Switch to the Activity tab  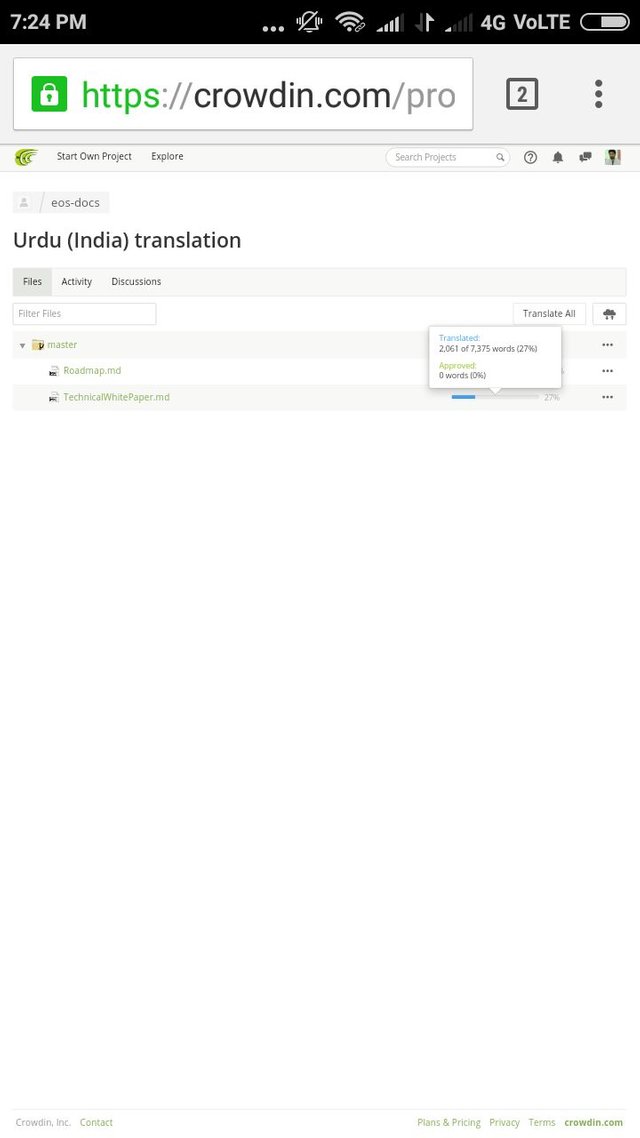point(76,282)
